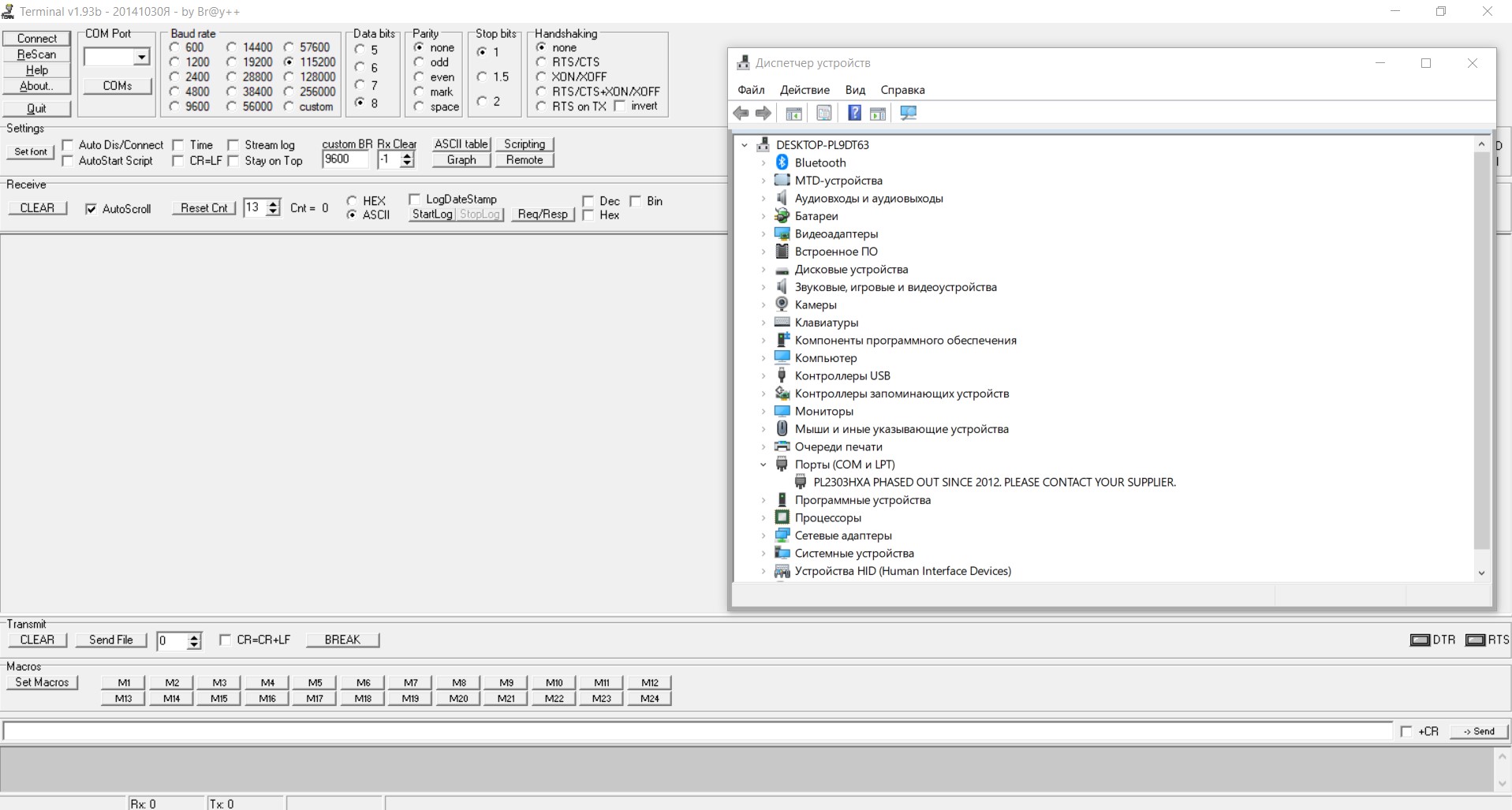Select the PL2303HXA port device icon

[801, 482]
